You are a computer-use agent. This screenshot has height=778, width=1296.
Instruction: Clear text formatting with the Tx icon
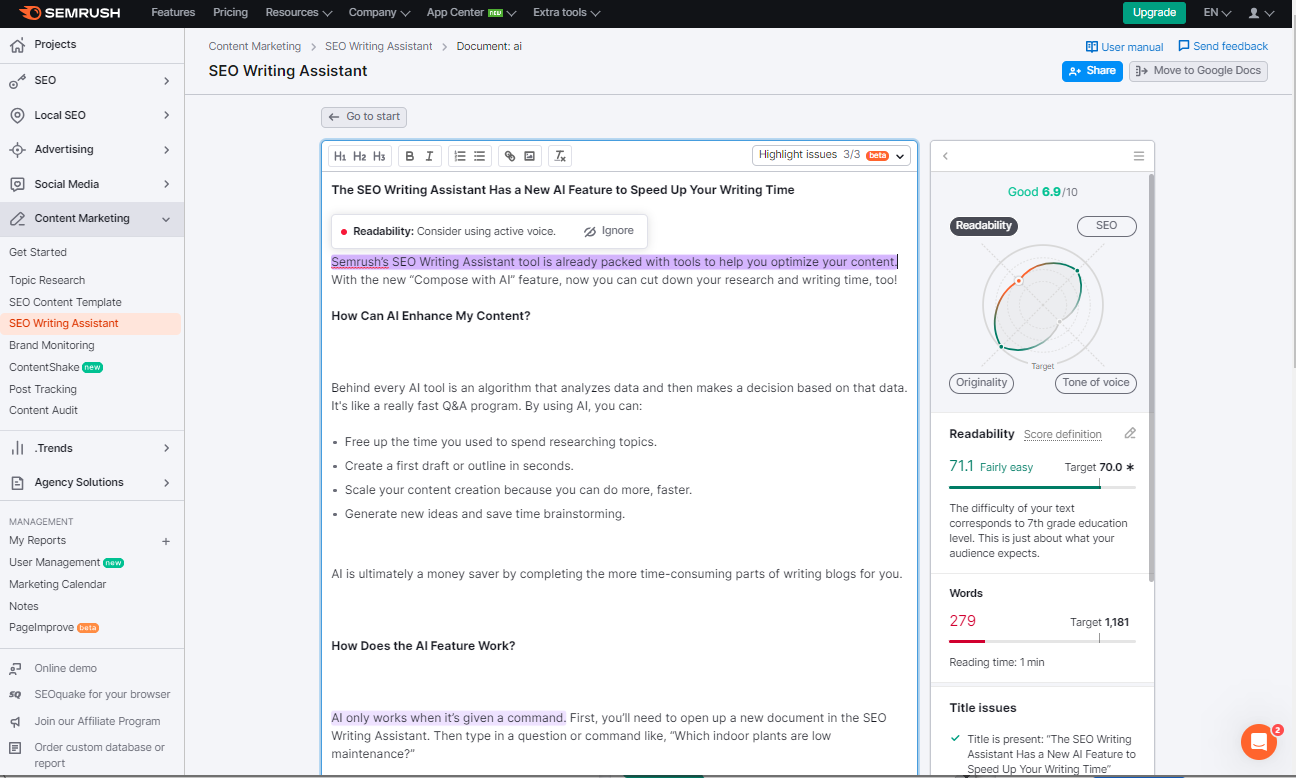tap(561, 156)
